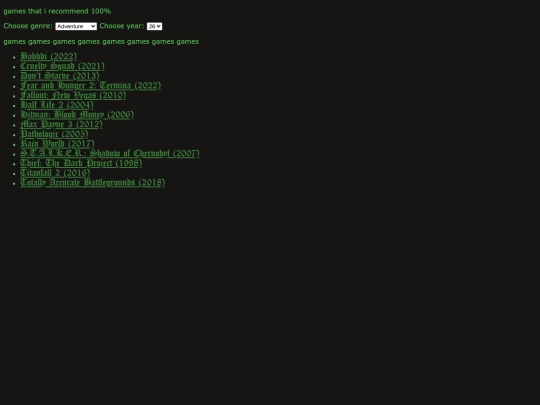
Task: Open Fear and Hunger 2: Termina link
Action: point(91,85)
